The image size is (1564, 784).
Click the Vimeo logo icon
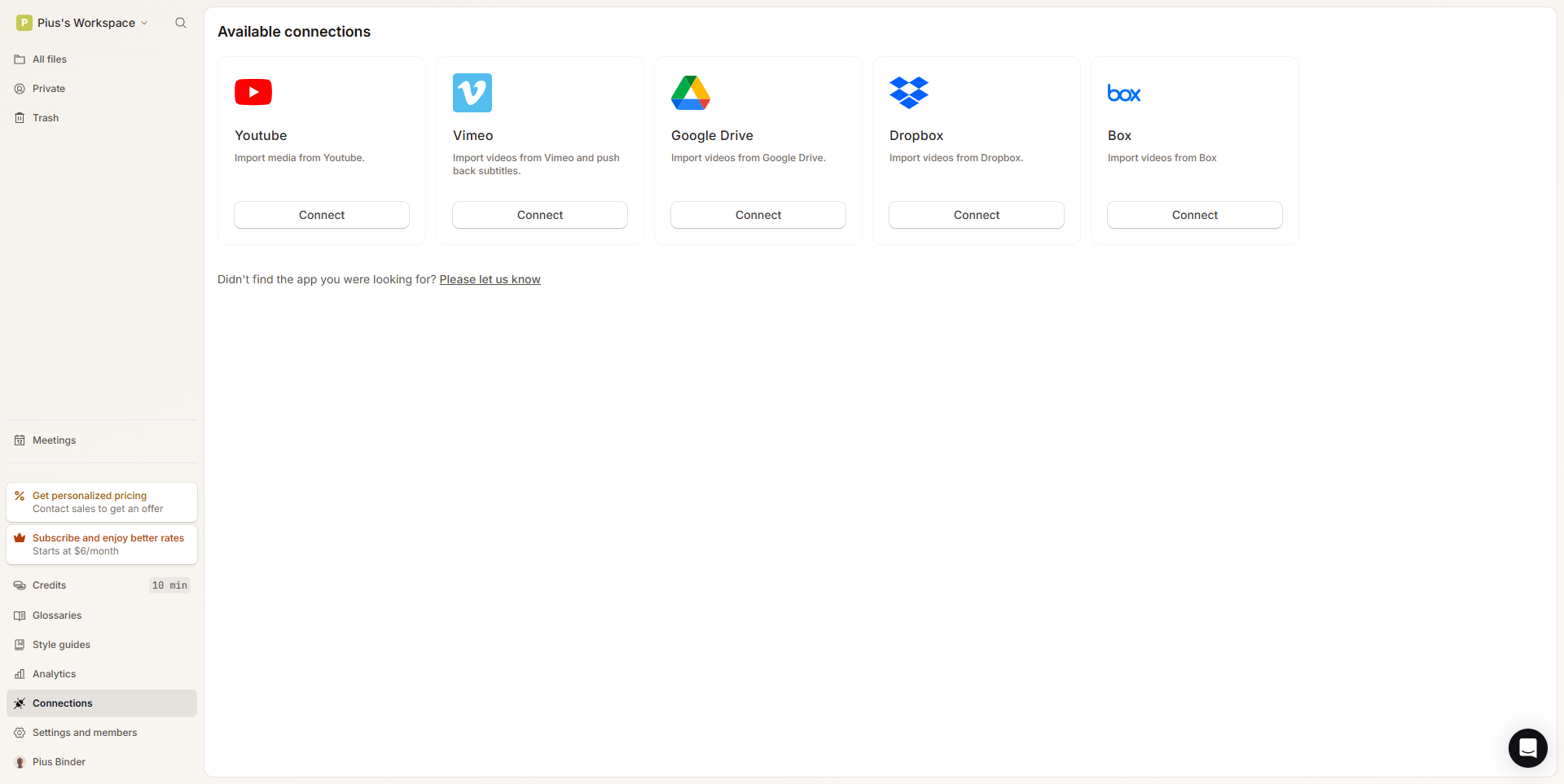472,93
